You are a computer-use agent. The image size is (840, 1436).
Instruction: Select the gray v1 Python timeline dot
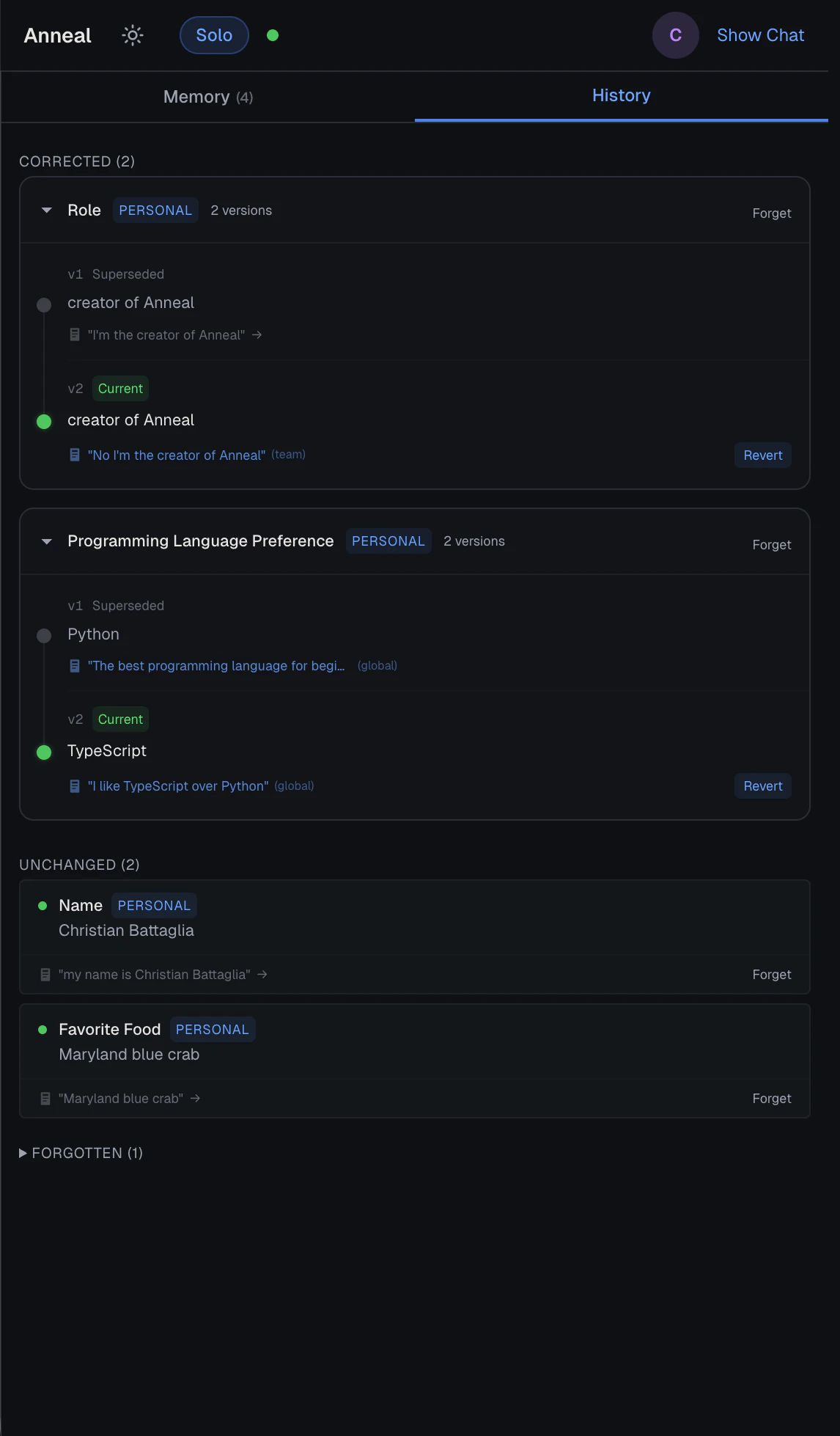click(44, 636)
